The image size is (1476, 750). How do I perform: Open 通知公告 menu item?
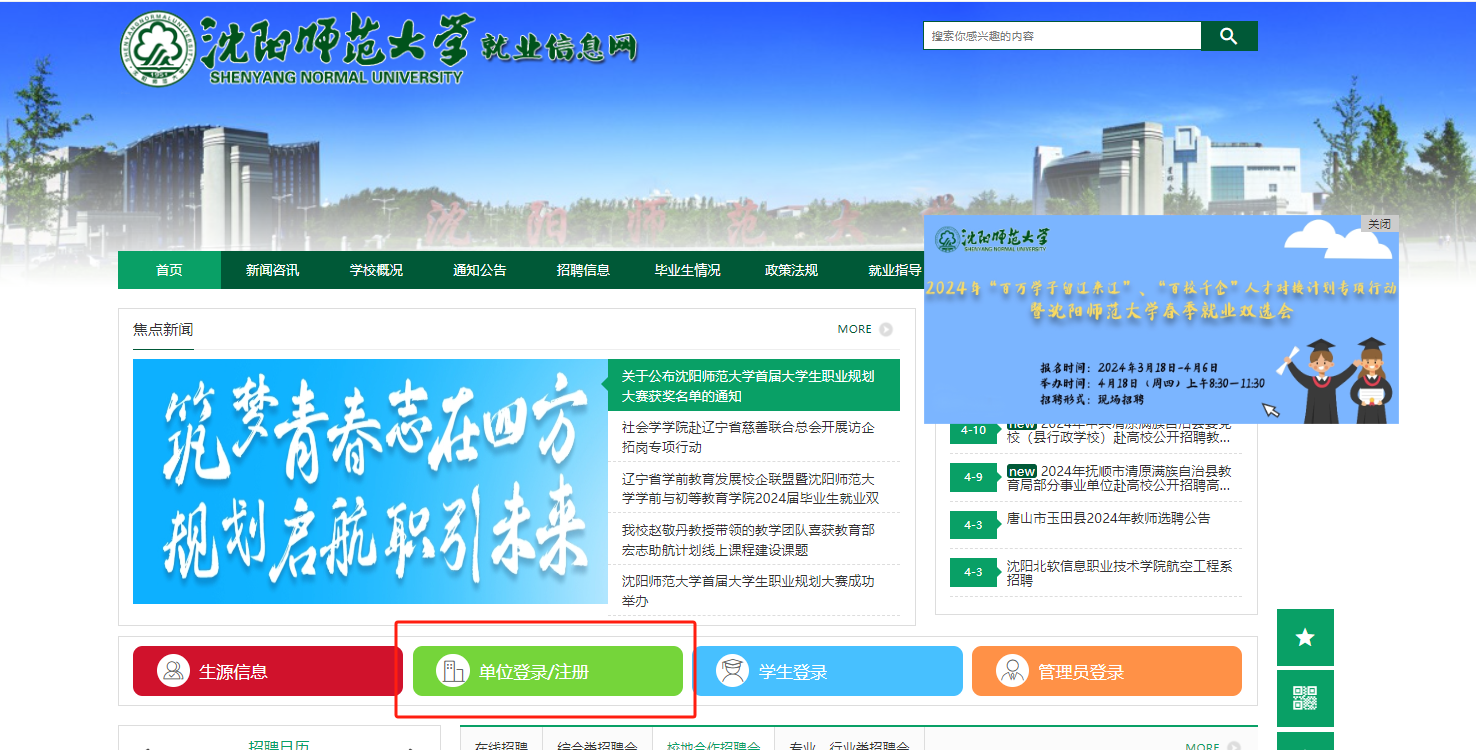click(480, 270)
